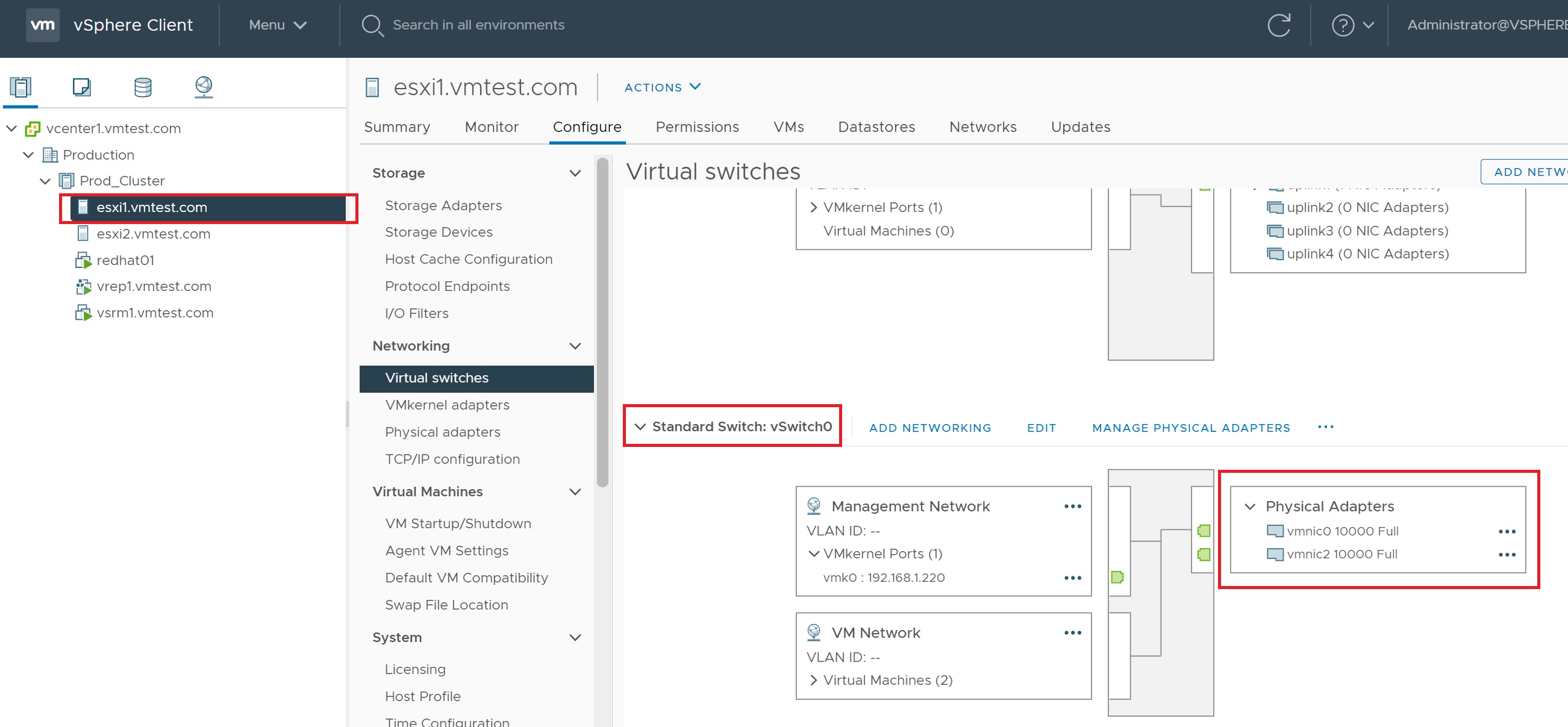Click EDIT for vSwitch0
The image size is (1568, 727).
(x=1041, y=428)
